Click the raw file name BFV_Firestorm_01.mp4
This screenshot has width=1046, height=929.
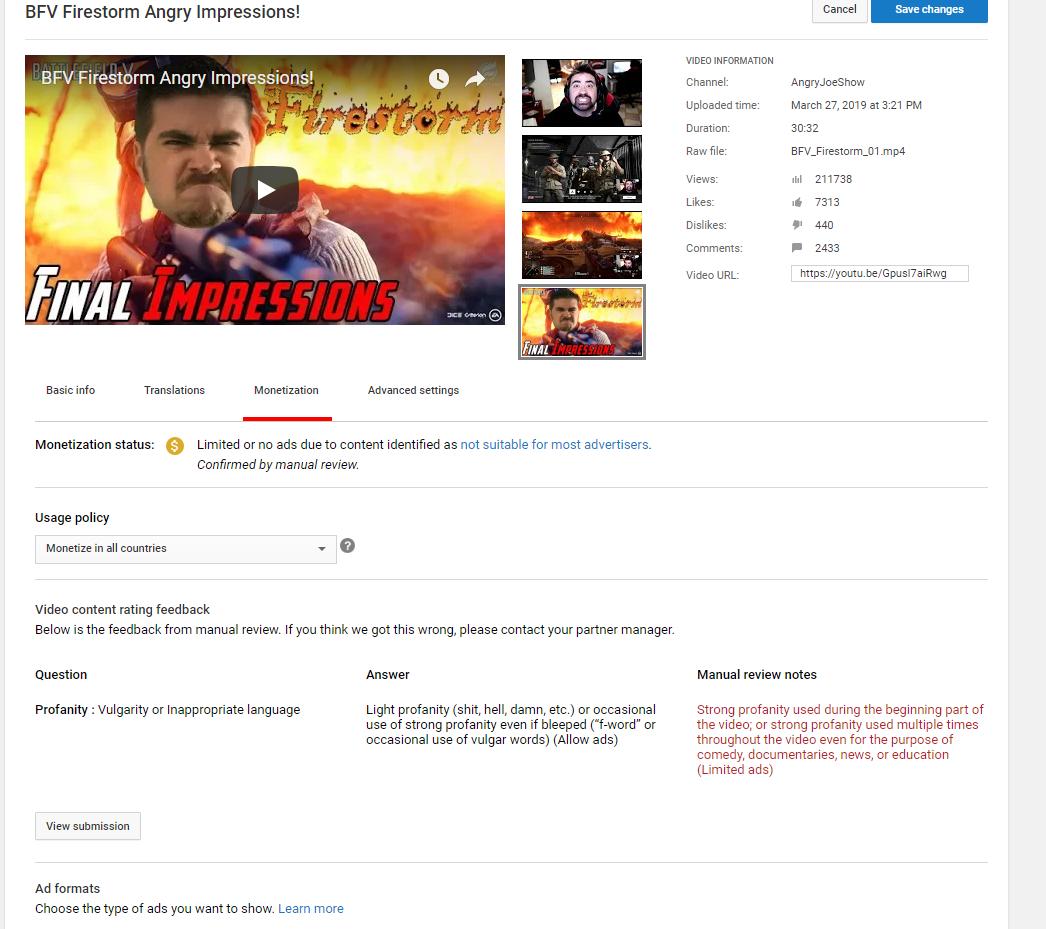coord(848,151)
